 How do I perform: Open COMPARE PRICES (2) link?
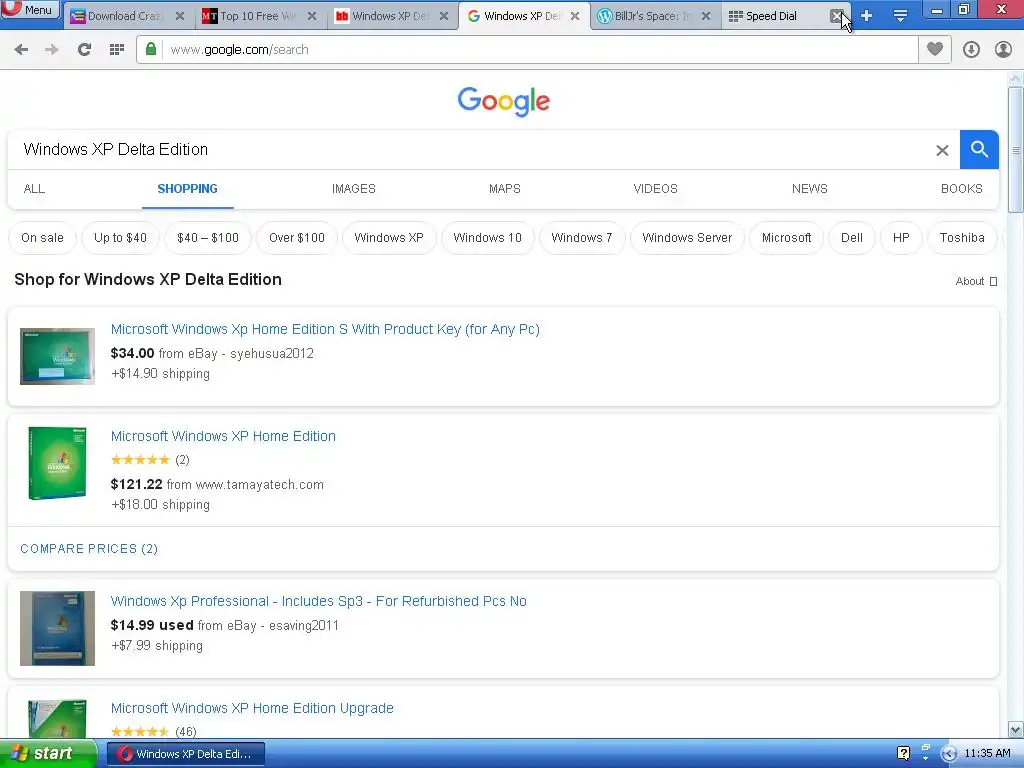pos(89,549)
